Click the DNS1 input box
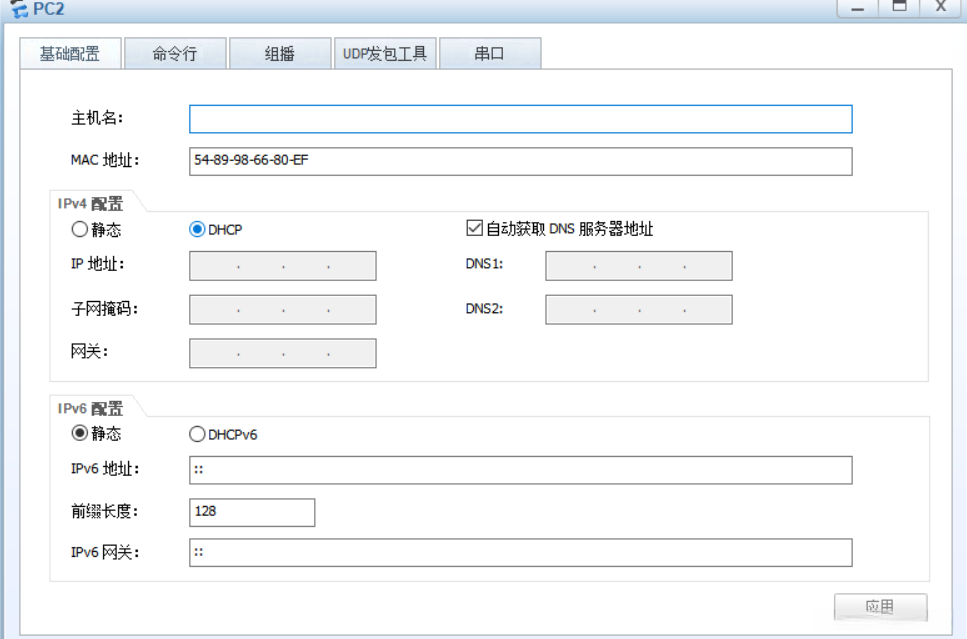This screenshot has width=967, height=639. (x=639, y=266)
